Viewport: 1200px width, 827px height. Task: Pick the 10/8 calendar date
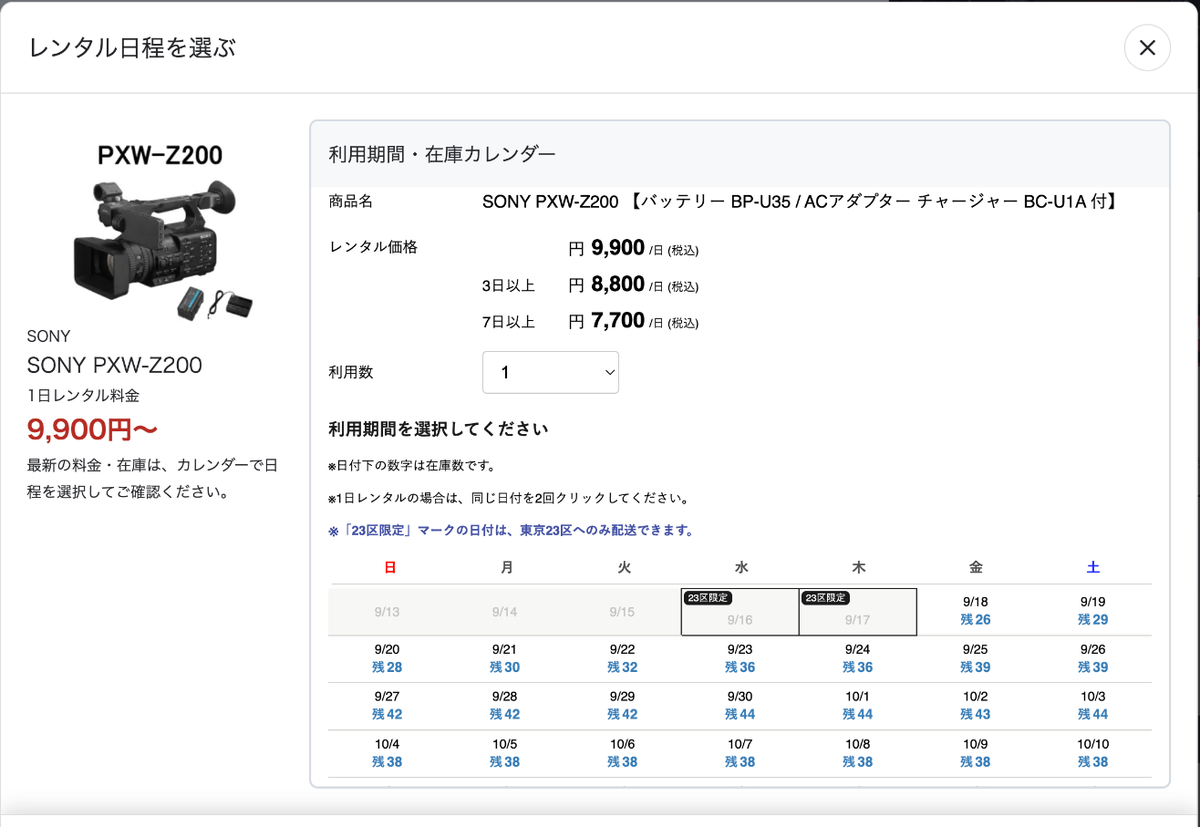point(857,753)
